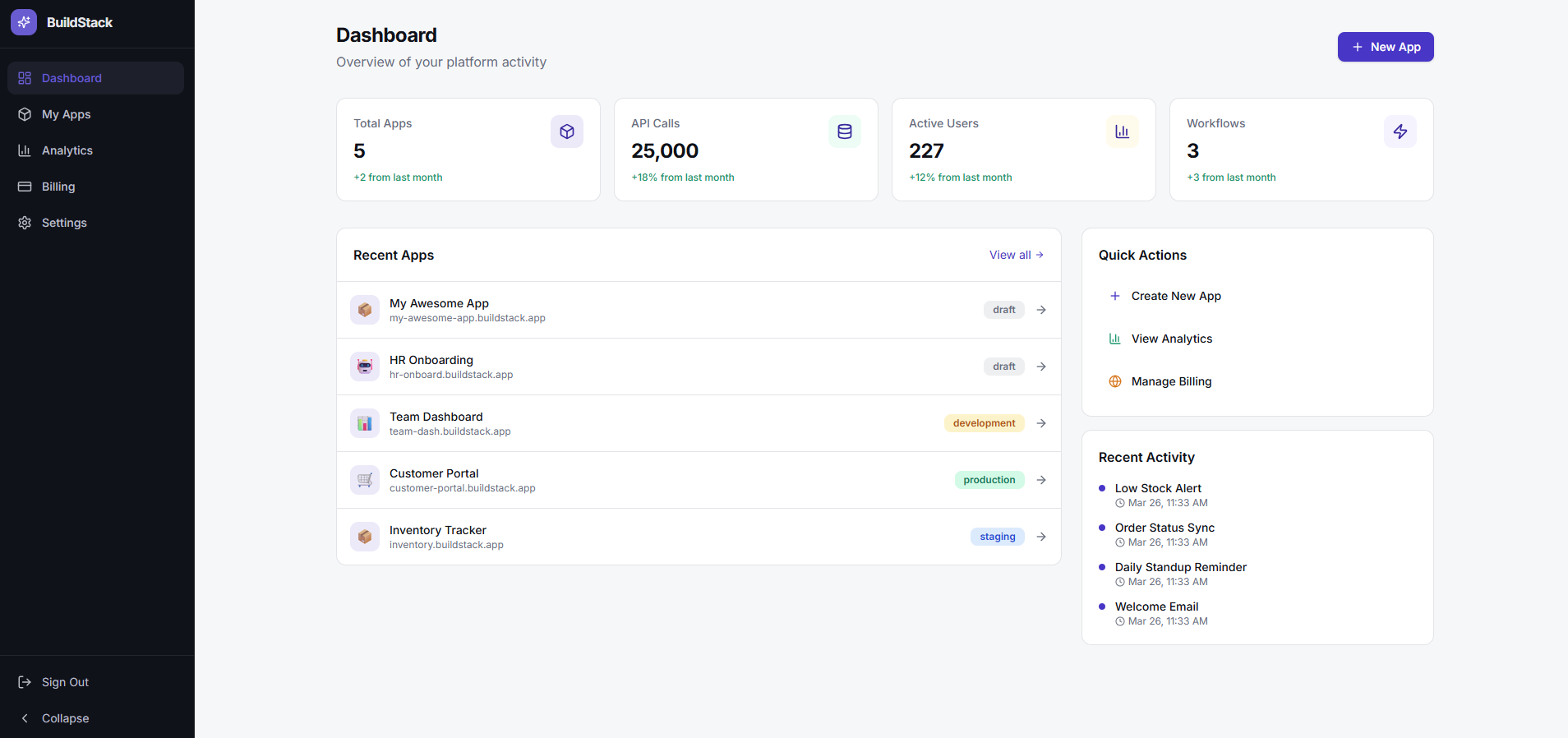Viewport: 1568px width, 738px height.
Task: Follow the View all link
Action: coord(1017,255)
